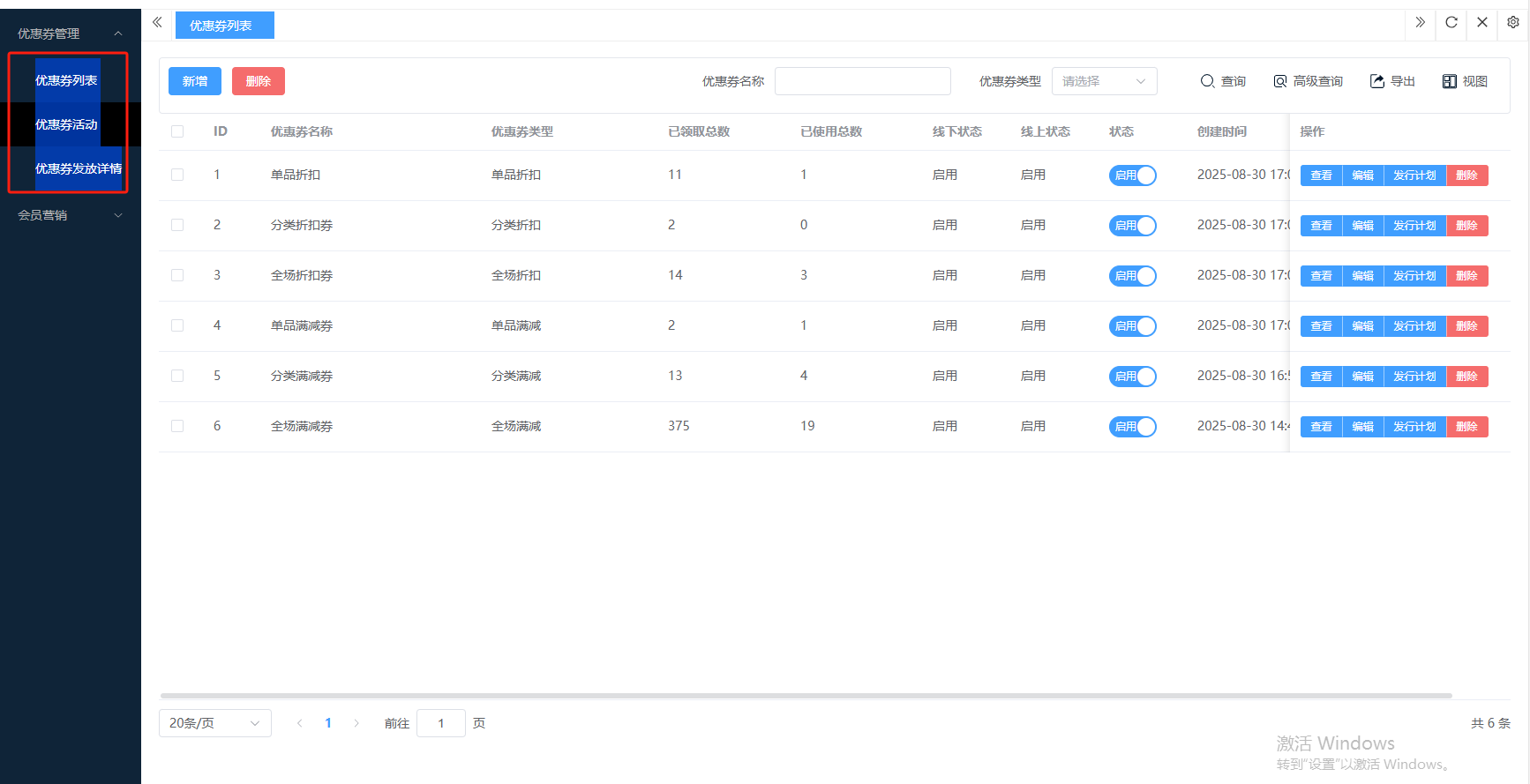
Task: Click the collapse sidebar double-chevron icon
Action: [x=157, y=23]
